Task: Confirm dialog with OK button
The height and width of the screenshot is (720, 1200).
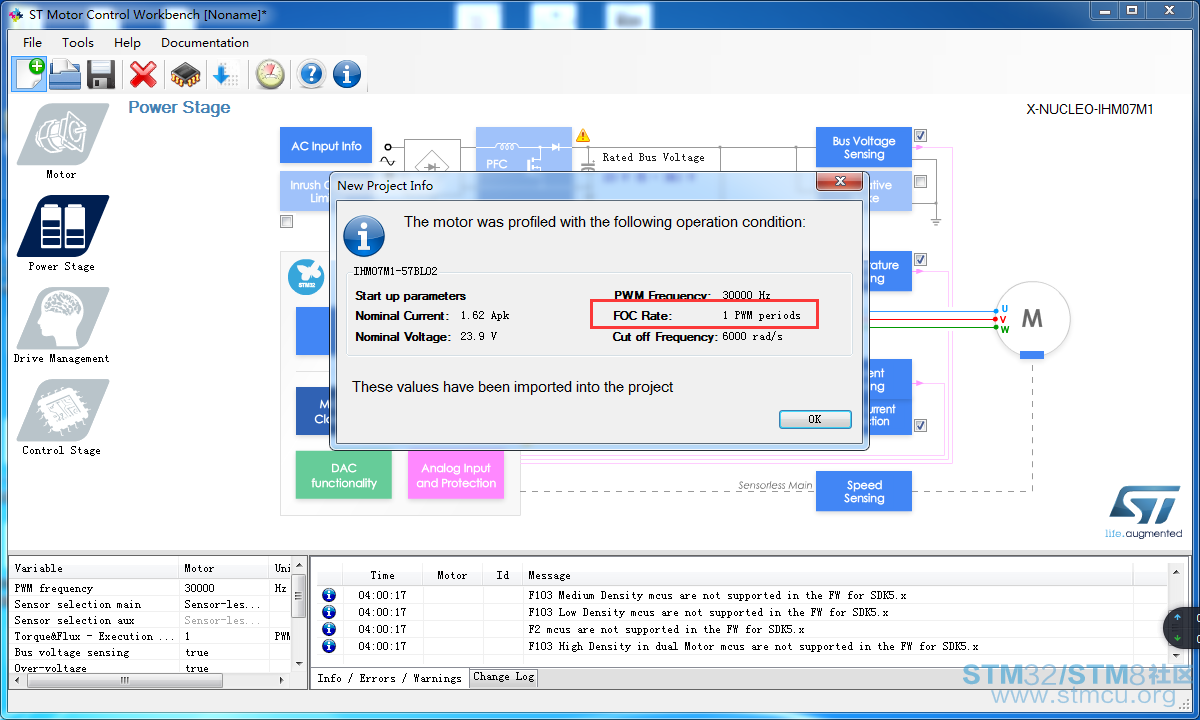Action: pyautogui.click(x=815, y=420)
